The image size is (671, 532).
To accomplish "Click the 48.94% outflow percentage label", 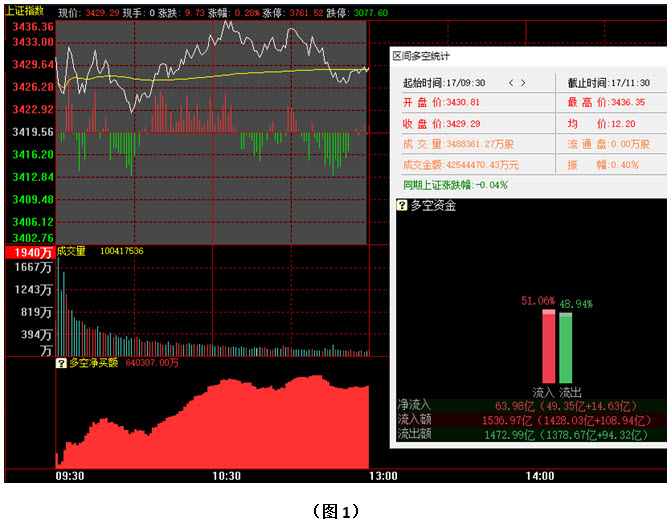I will 576,304.
